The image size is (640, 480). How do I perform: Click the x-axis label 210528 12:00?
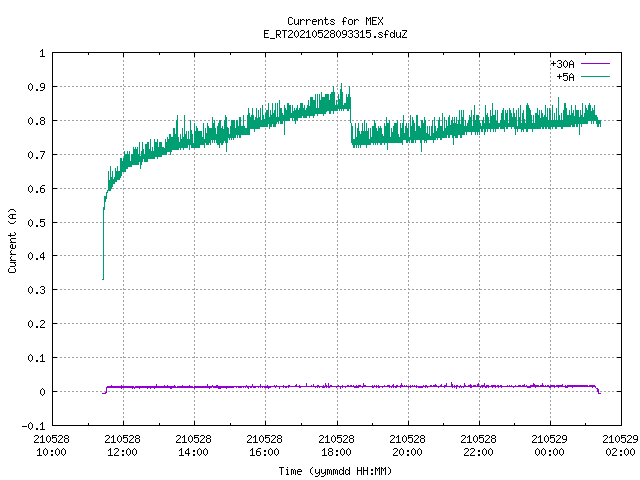coord(122,446)
